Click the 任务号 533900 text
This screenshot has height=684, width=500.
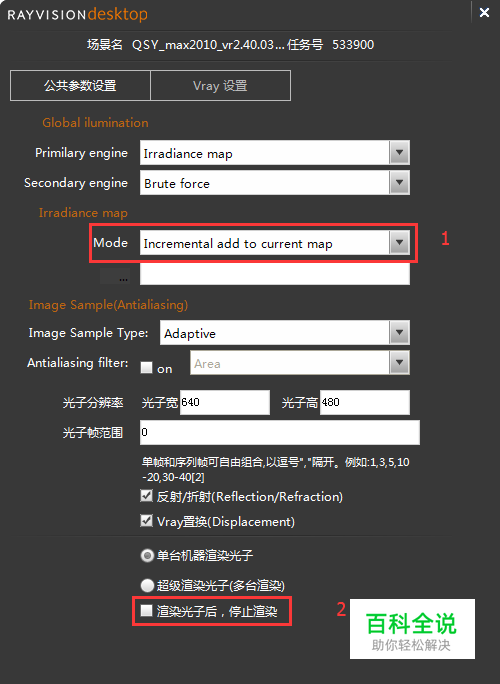pyautogui.click(x=330, y=44)
